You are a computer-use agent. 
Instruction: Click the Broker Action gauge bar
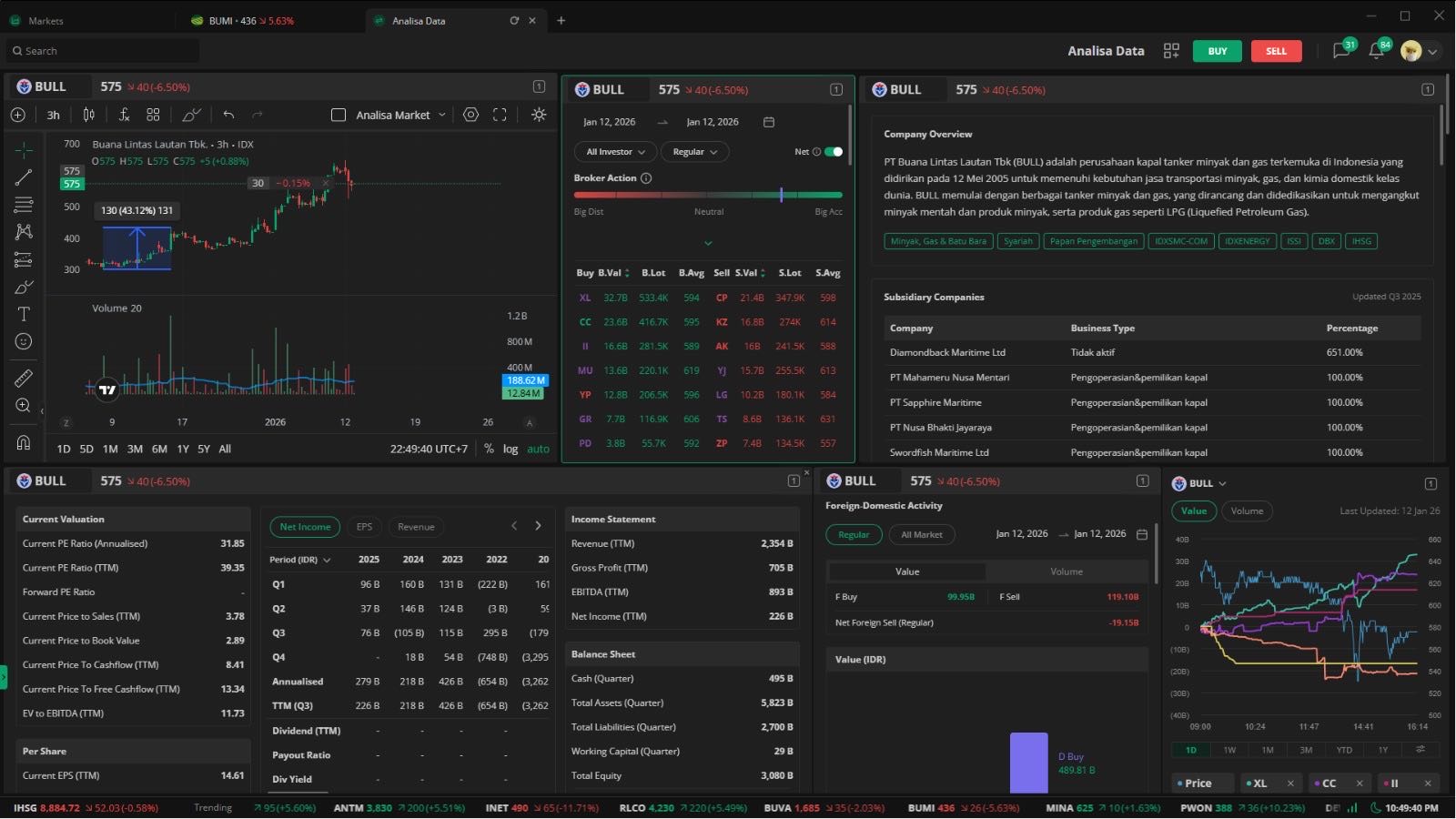click(707, 195)
